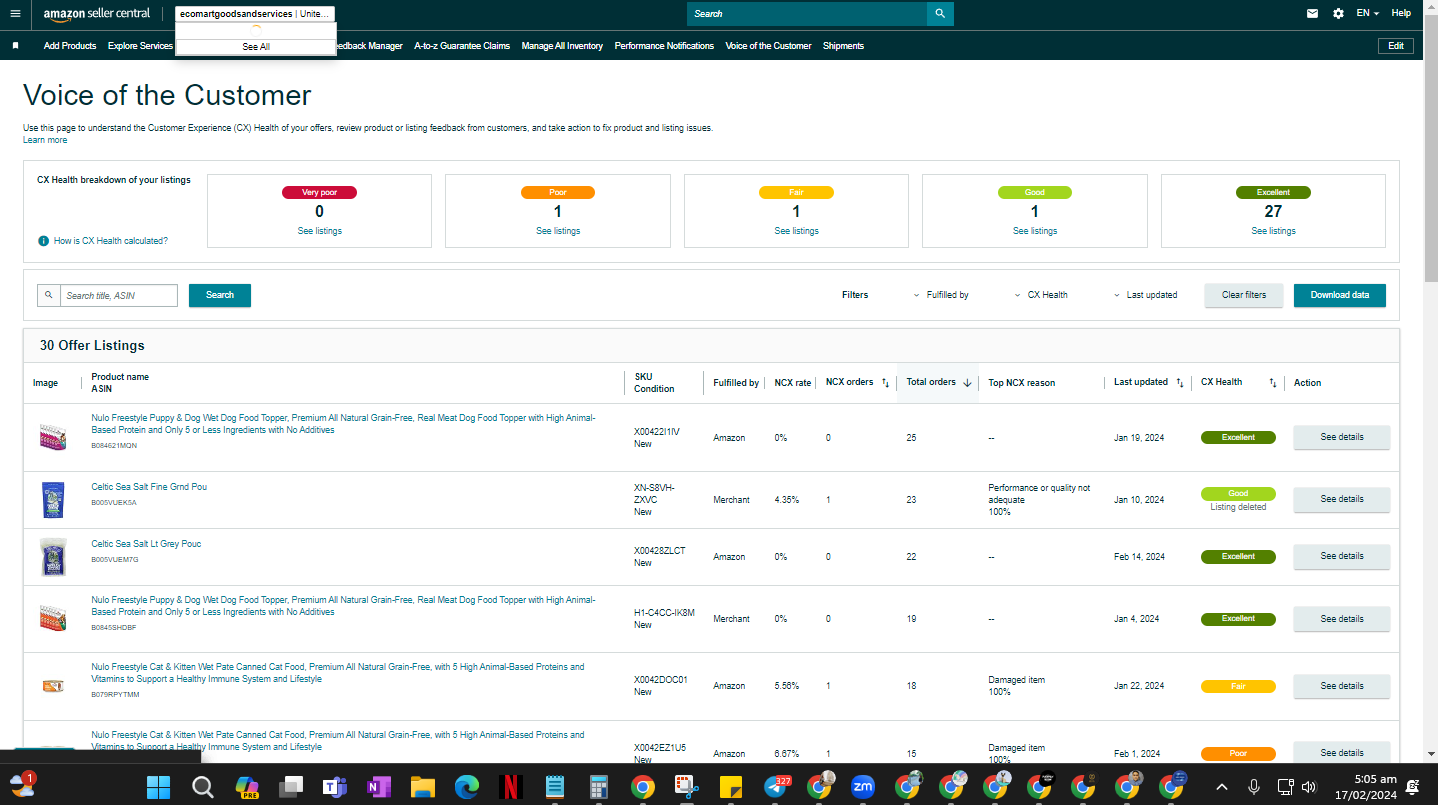1438x805 pixels.
Task: Open Calculator from the taskbar
Action: pos(599,787)
